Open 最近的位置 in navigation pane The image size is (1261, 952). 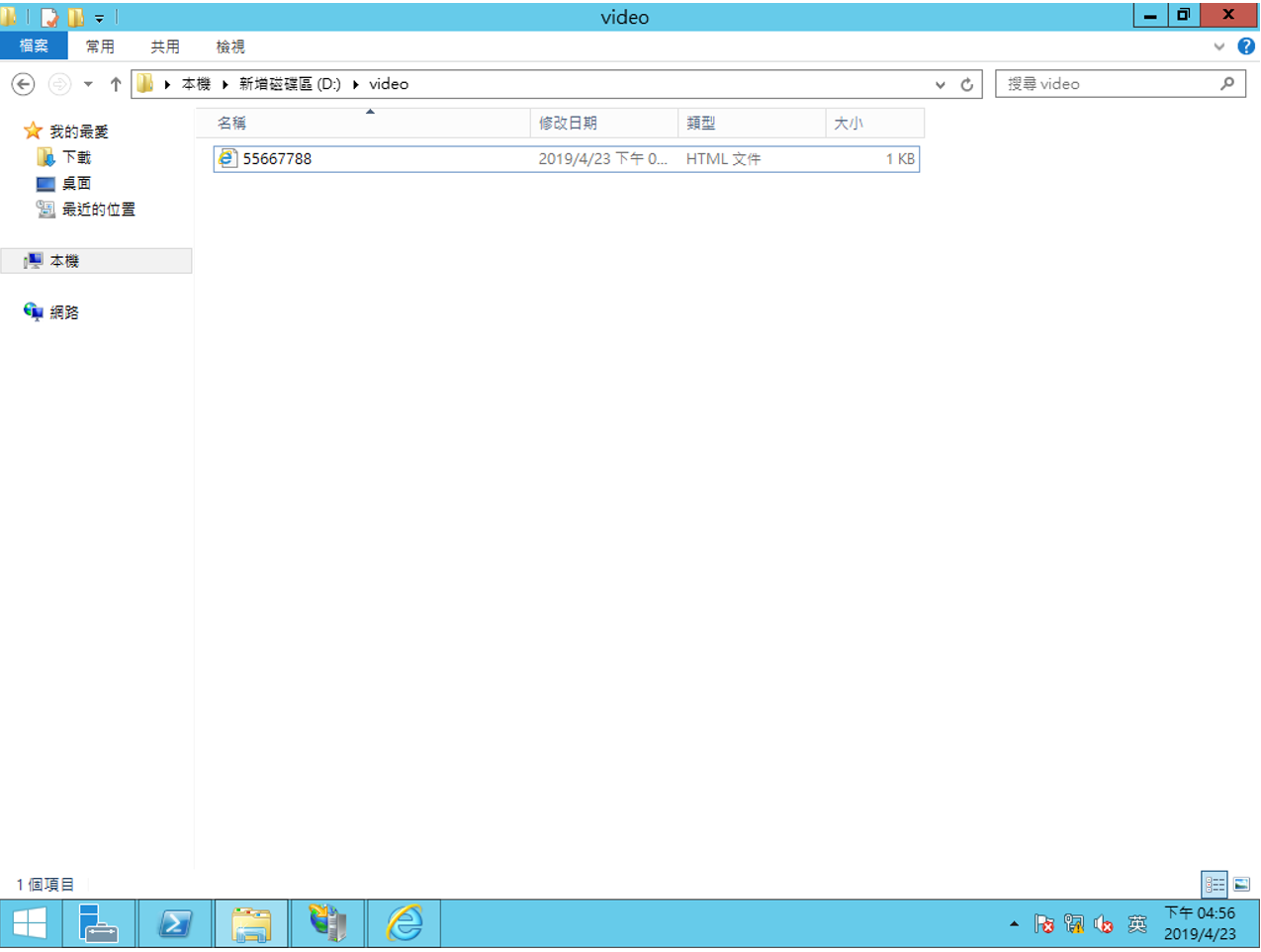(x=98, y=209)
